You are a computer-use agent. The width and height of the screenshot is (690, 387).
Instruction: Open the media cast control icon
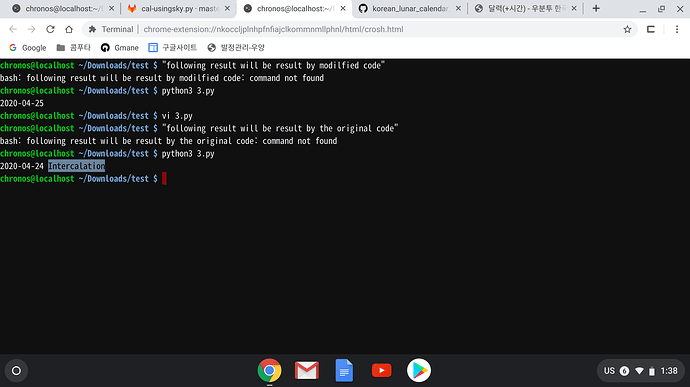(651, 29)
